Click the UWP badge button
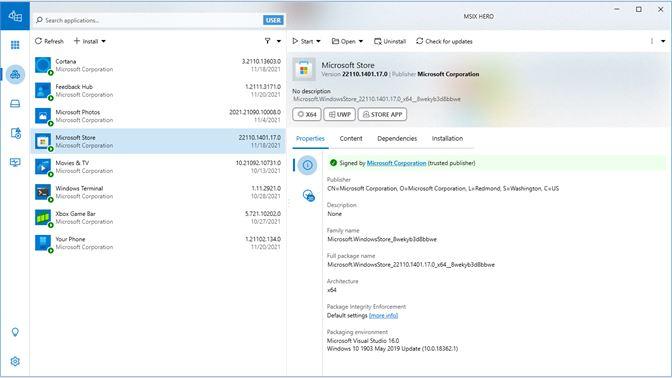This screenshot has height=378, width=672. [339, 114]
